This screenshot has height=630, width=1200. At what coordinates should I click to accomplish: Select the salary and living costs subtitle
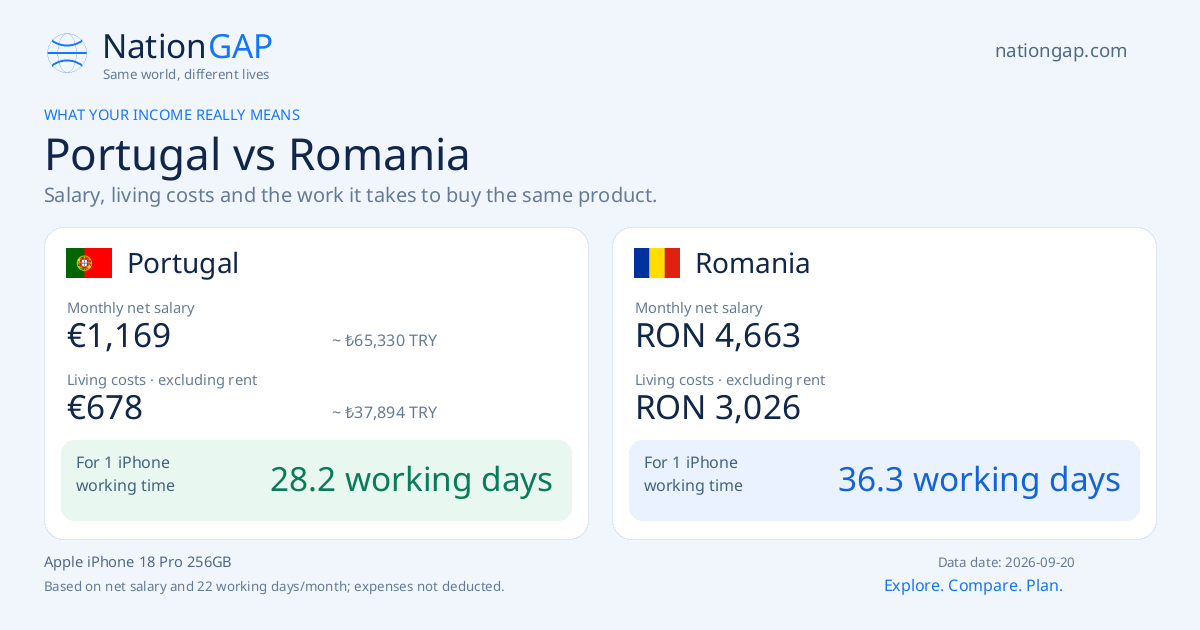tap(351, 195)
